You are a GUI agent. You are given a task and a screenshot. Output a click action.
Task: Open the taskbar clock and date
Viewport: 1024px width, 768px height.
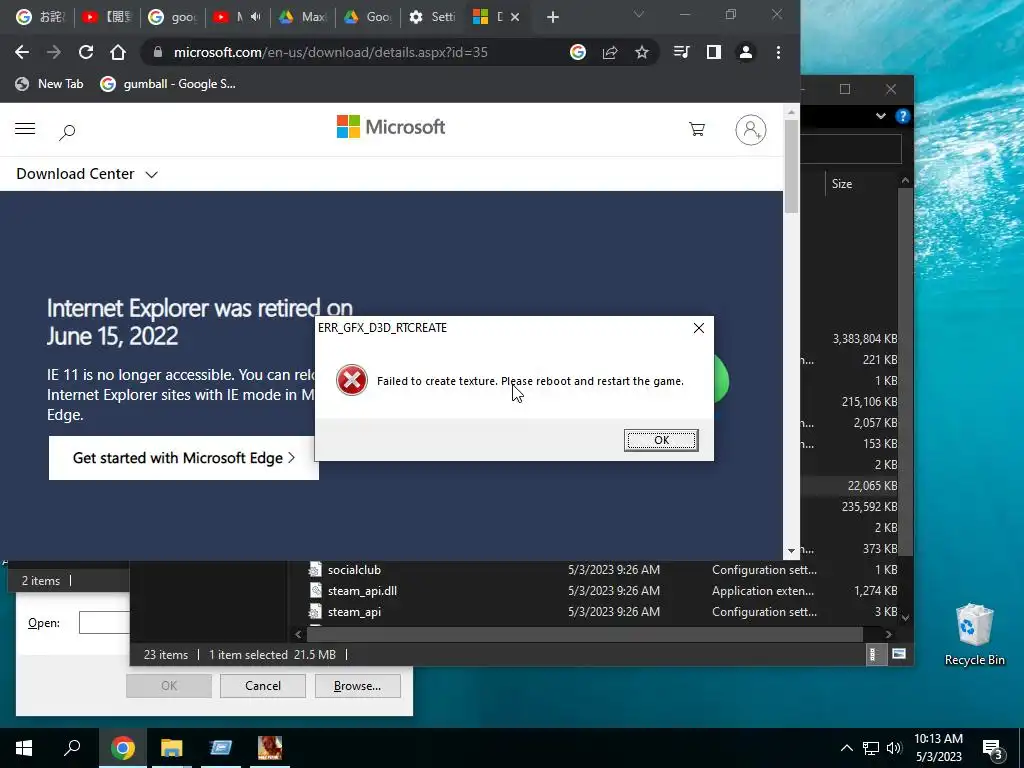[938, 748]
